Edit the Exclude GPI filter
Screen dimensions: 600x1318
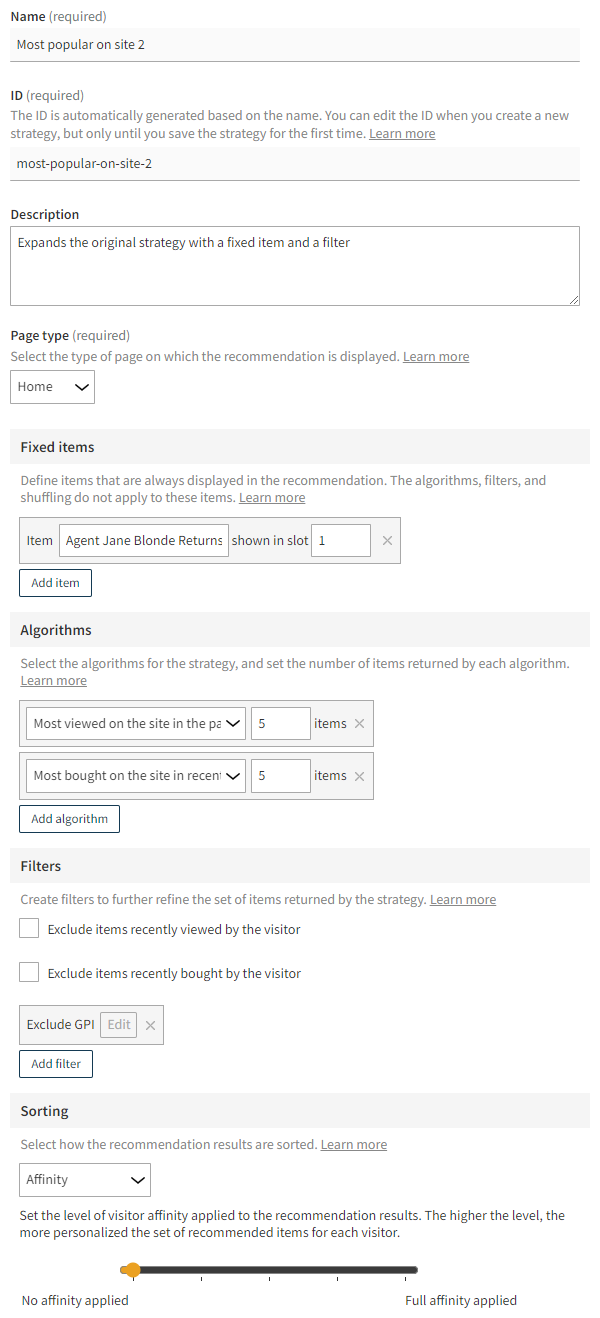(x=118, y=1024)
